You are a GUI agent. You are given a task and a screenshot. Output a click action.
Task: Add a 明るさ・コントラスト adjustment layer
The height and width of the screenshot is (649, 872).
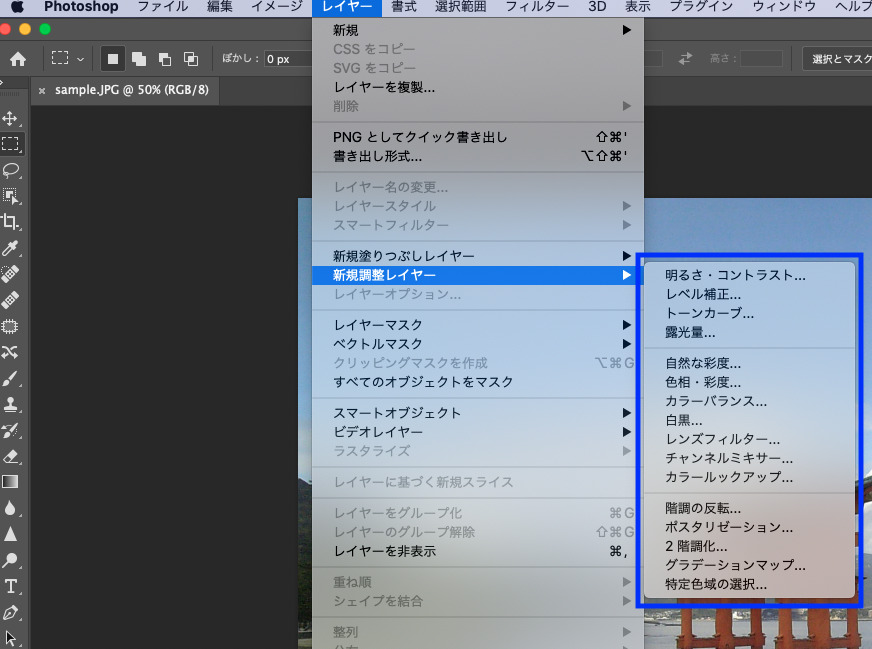[x=749, y=275]
